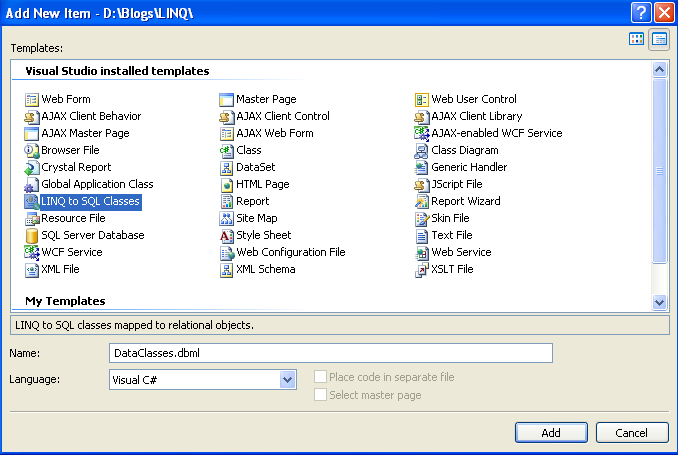Select the Browser File icon
This screenshot has width=679, height=455.
tap(31, 150)
